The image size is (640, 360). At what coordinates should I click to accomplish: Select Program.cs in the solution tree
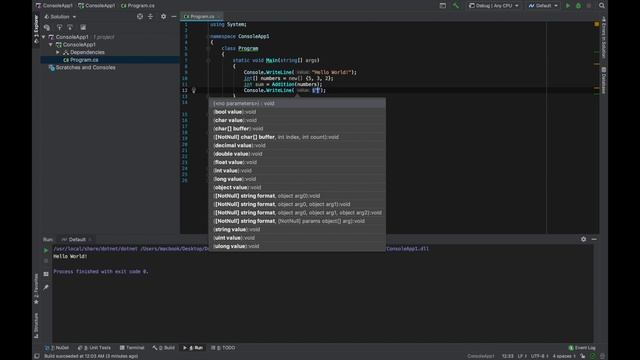110,60
